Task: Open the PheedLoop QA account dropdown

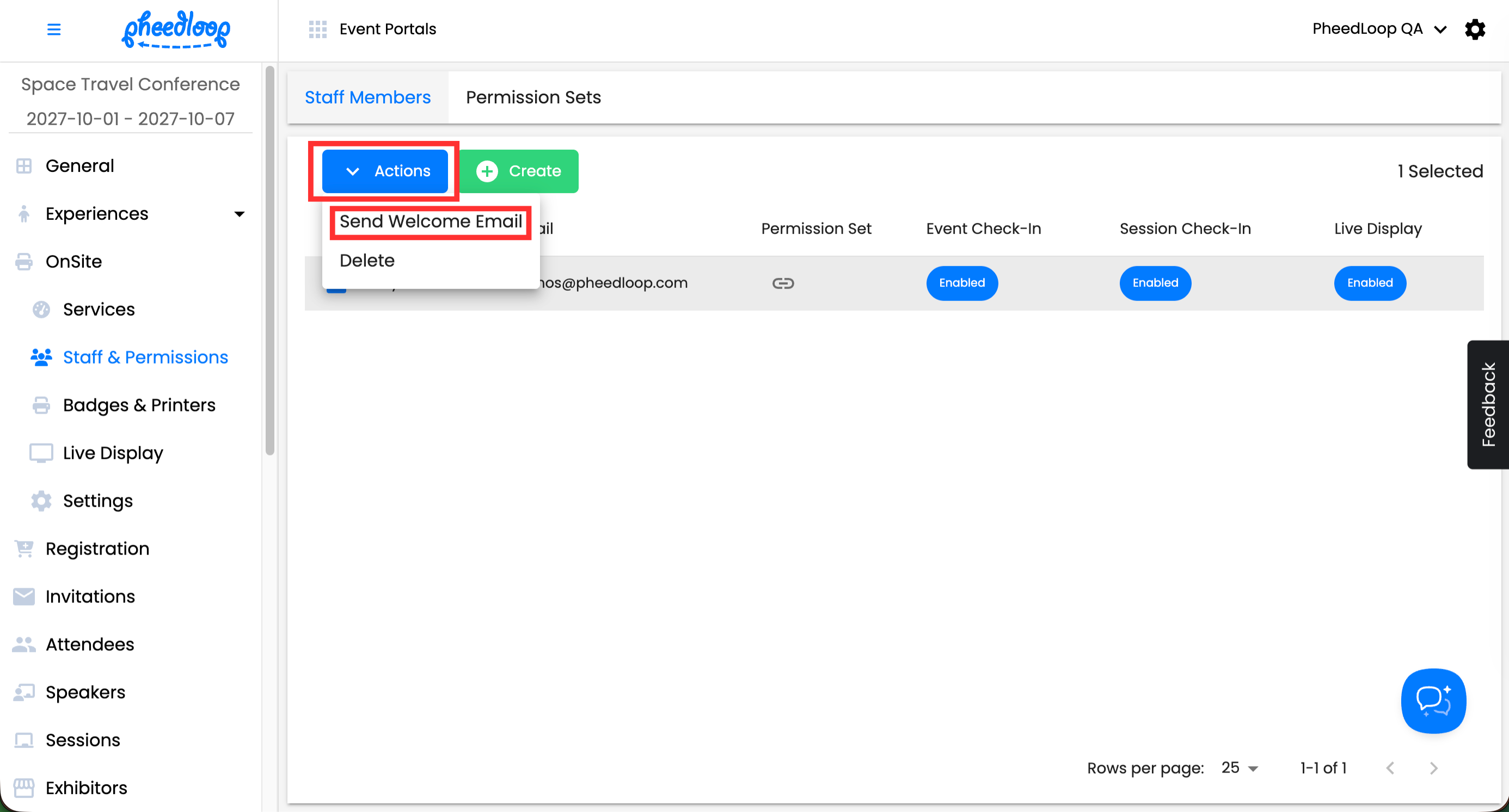Action: point(1378,29)
